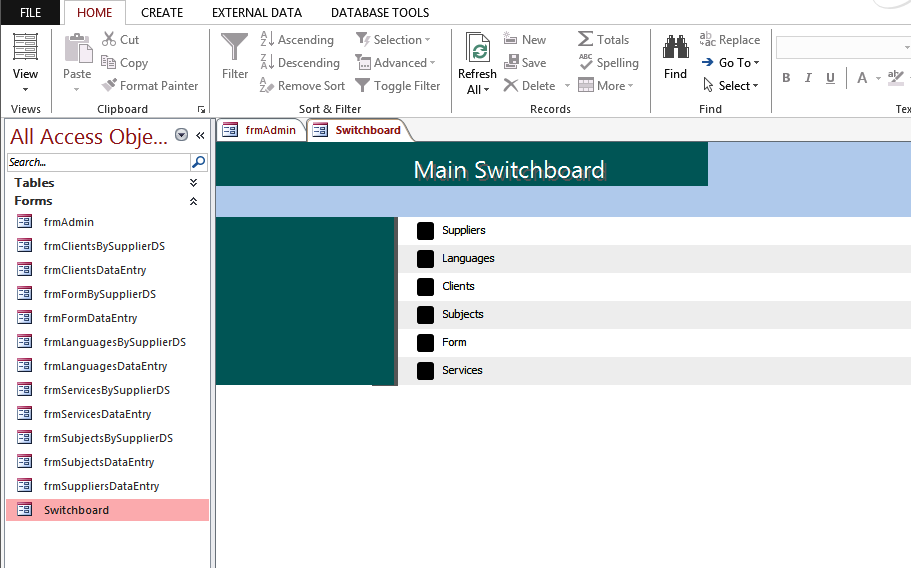Sort records Descending
Screen dimensions: 911x568
[x=300, y=63]
